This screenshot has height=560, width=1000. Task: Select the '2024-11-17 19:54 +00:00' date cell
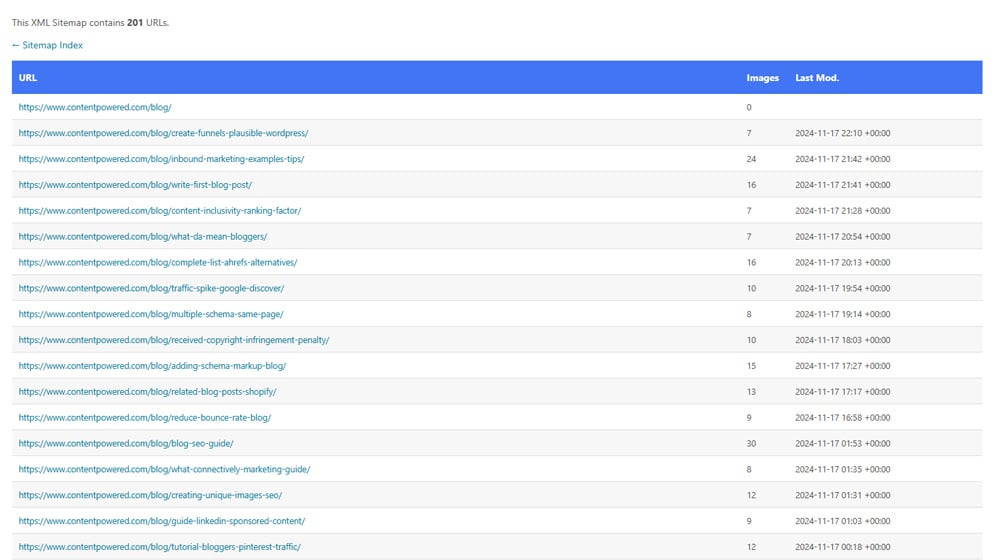pos(842,288)
